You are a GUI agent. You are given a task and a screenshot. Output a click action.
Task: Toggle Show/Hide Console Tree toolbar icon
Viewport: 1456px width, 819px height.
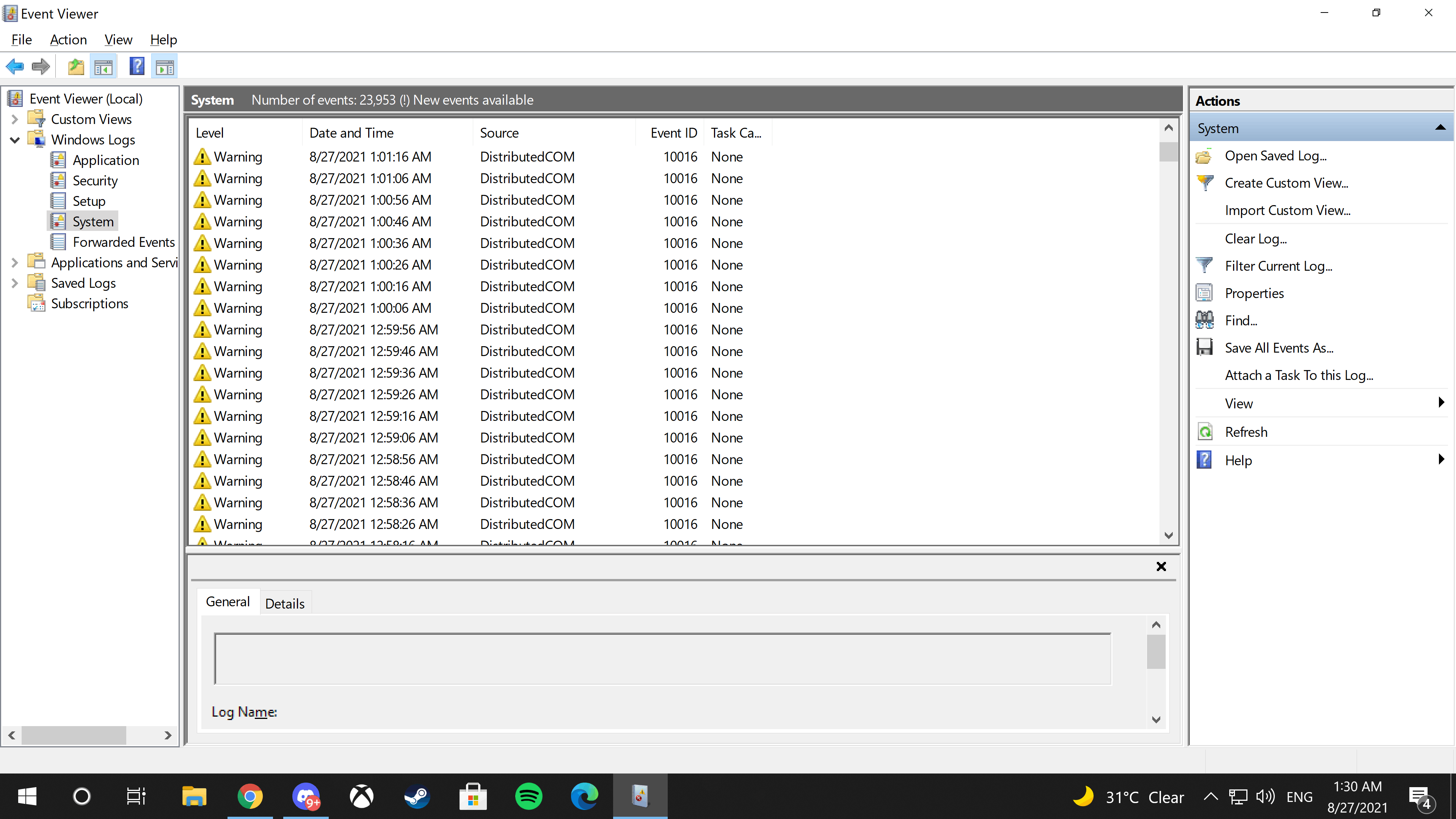pos(104,67)
